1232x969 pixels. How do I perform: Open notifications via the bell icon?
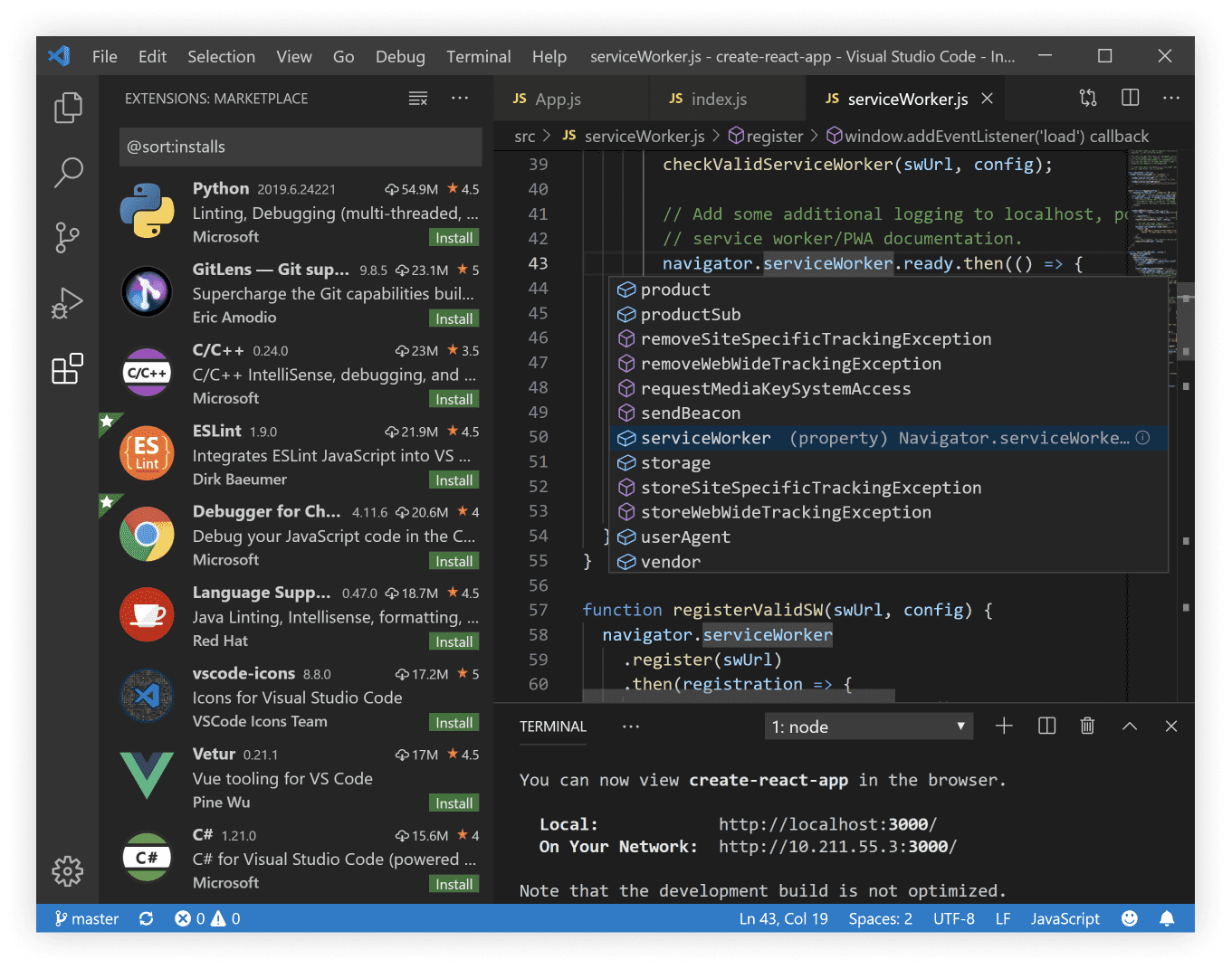[x=1167, y=918]
